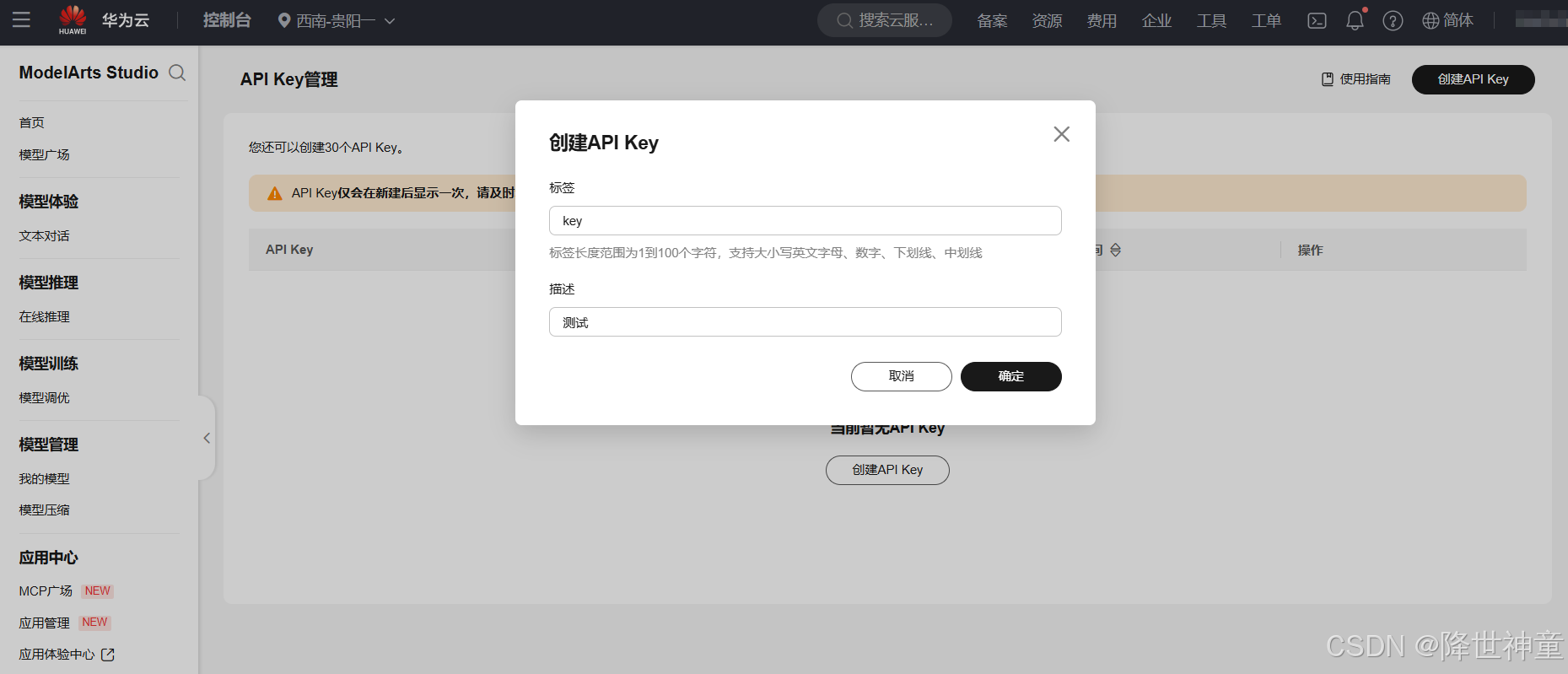This screenshot has height=674, width=1568.
Task: Click the 模型训练 section heading
Action: 49,364
